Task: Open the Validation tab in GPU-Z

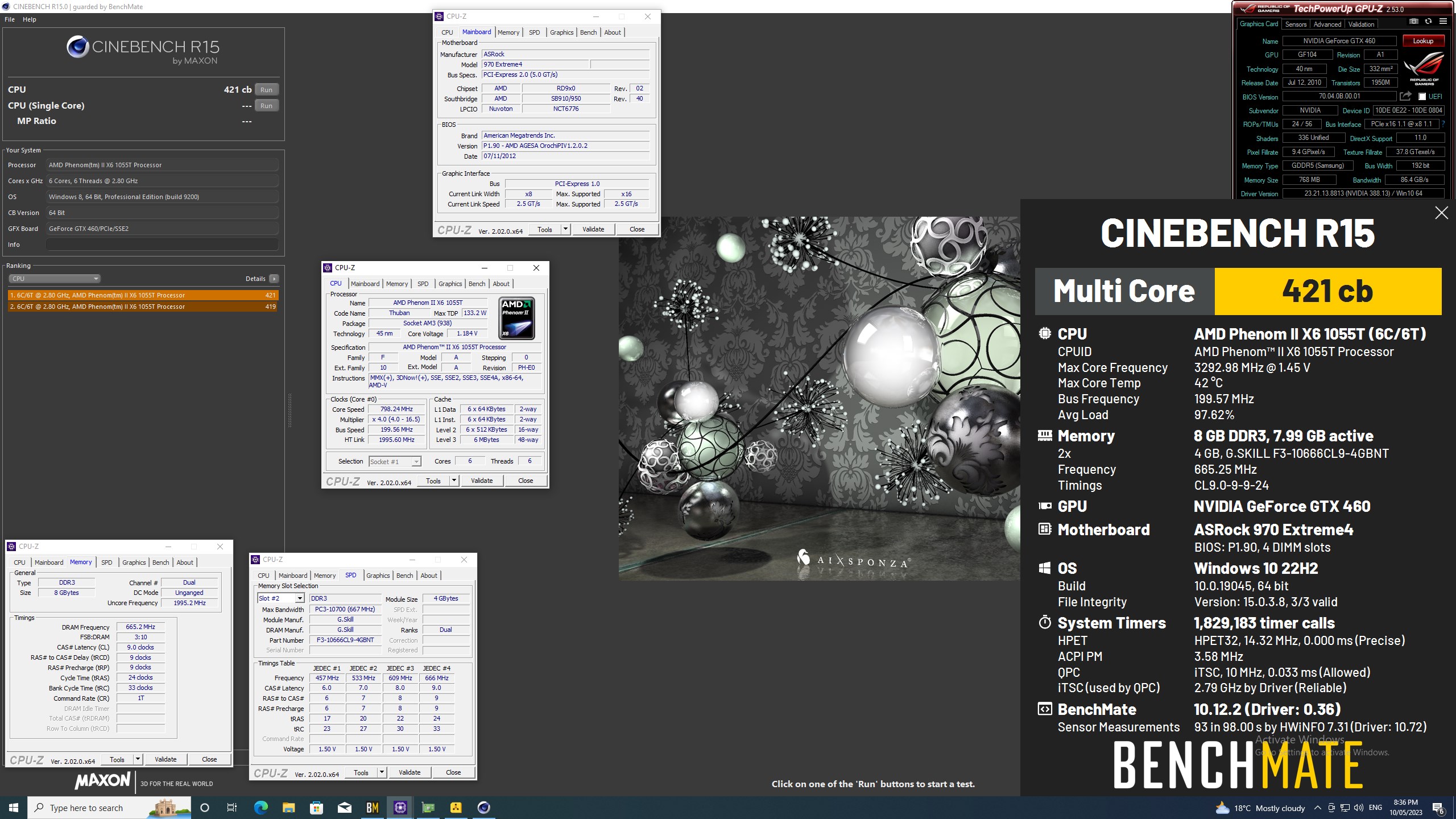Action: pos(1361,24)
